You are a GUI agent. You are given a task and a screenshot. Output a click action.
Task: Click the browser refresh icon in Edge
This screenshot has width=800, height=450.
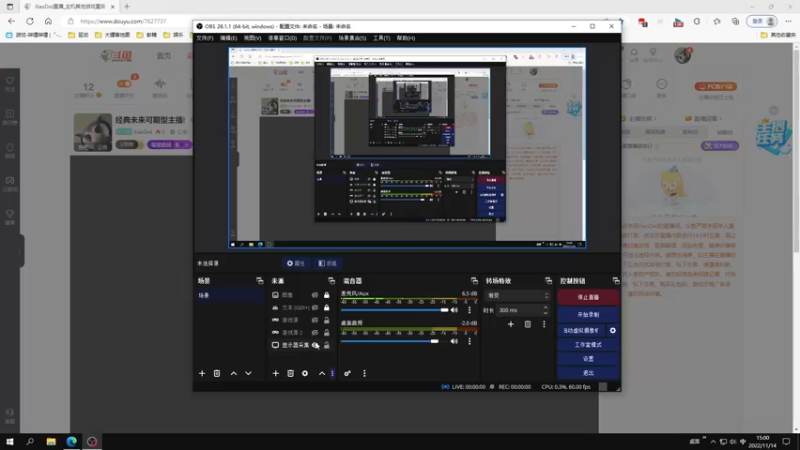point(30,21)
